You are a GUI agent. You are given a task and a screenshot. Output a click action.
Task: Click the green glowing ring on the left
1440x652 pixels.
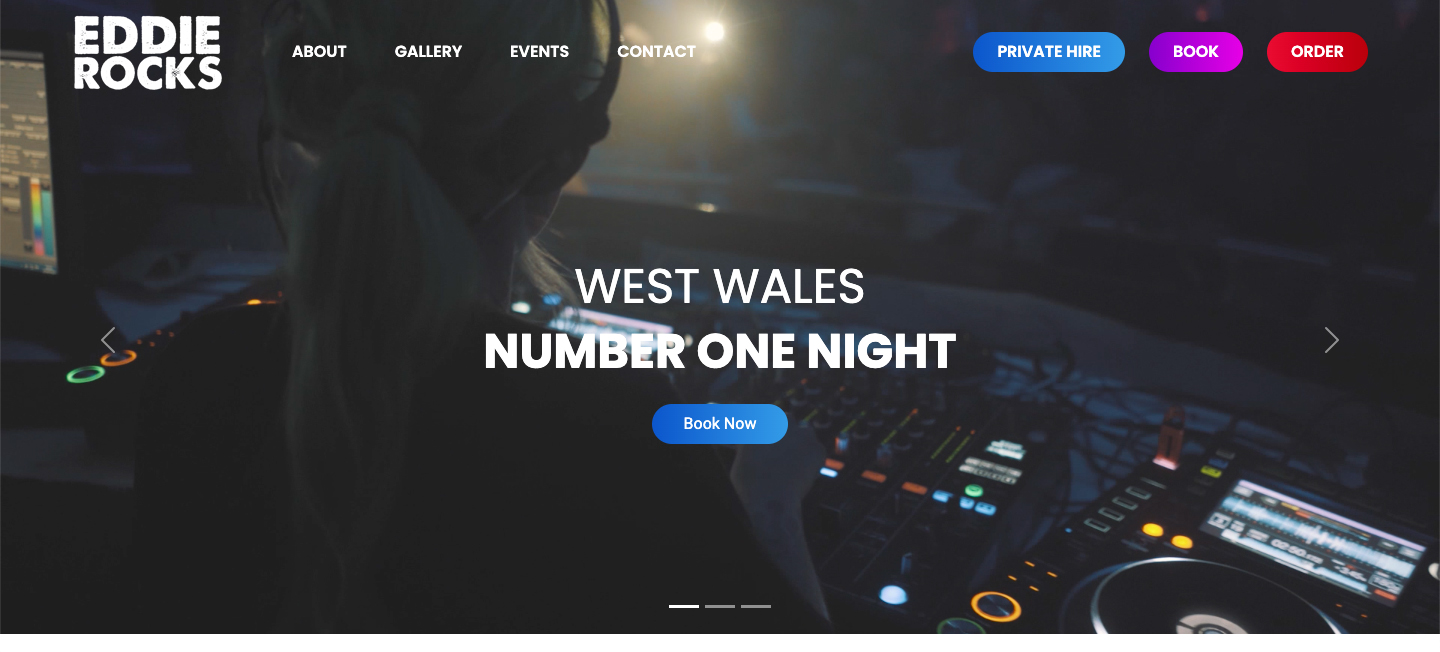pos(85,374)
